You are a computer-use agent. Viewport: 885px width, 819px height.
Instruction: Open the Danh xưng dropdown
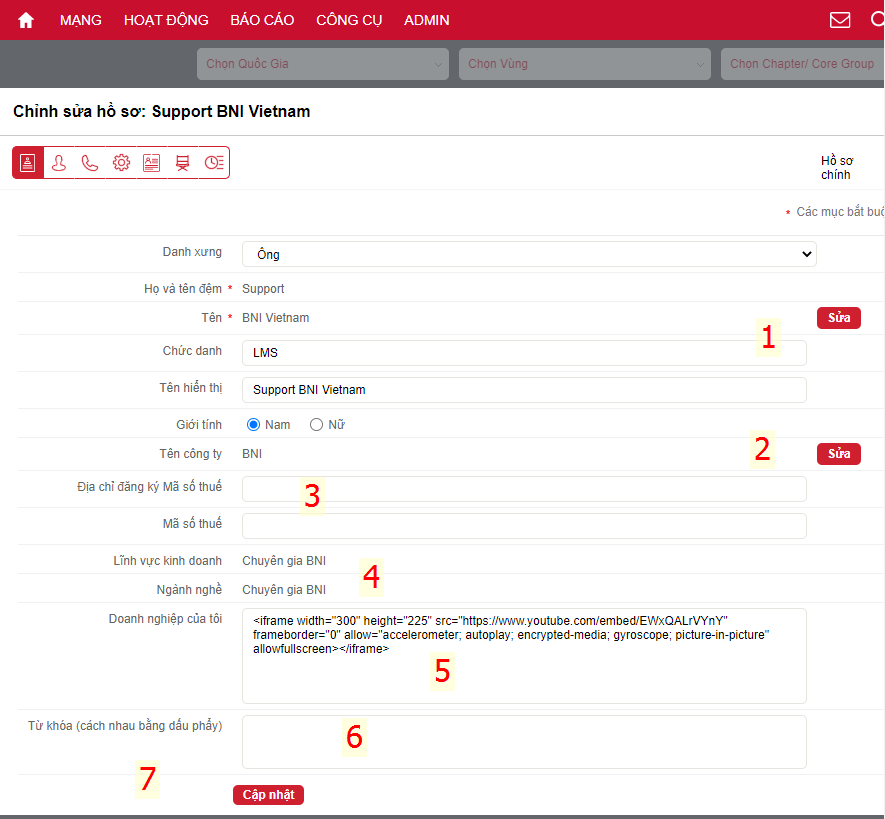[529, 254]
